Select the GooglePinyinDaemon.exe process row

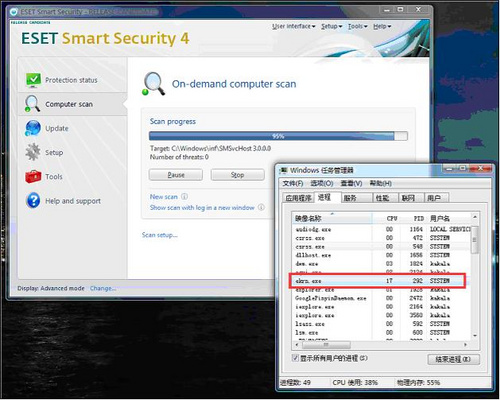(x=381, y=298)
